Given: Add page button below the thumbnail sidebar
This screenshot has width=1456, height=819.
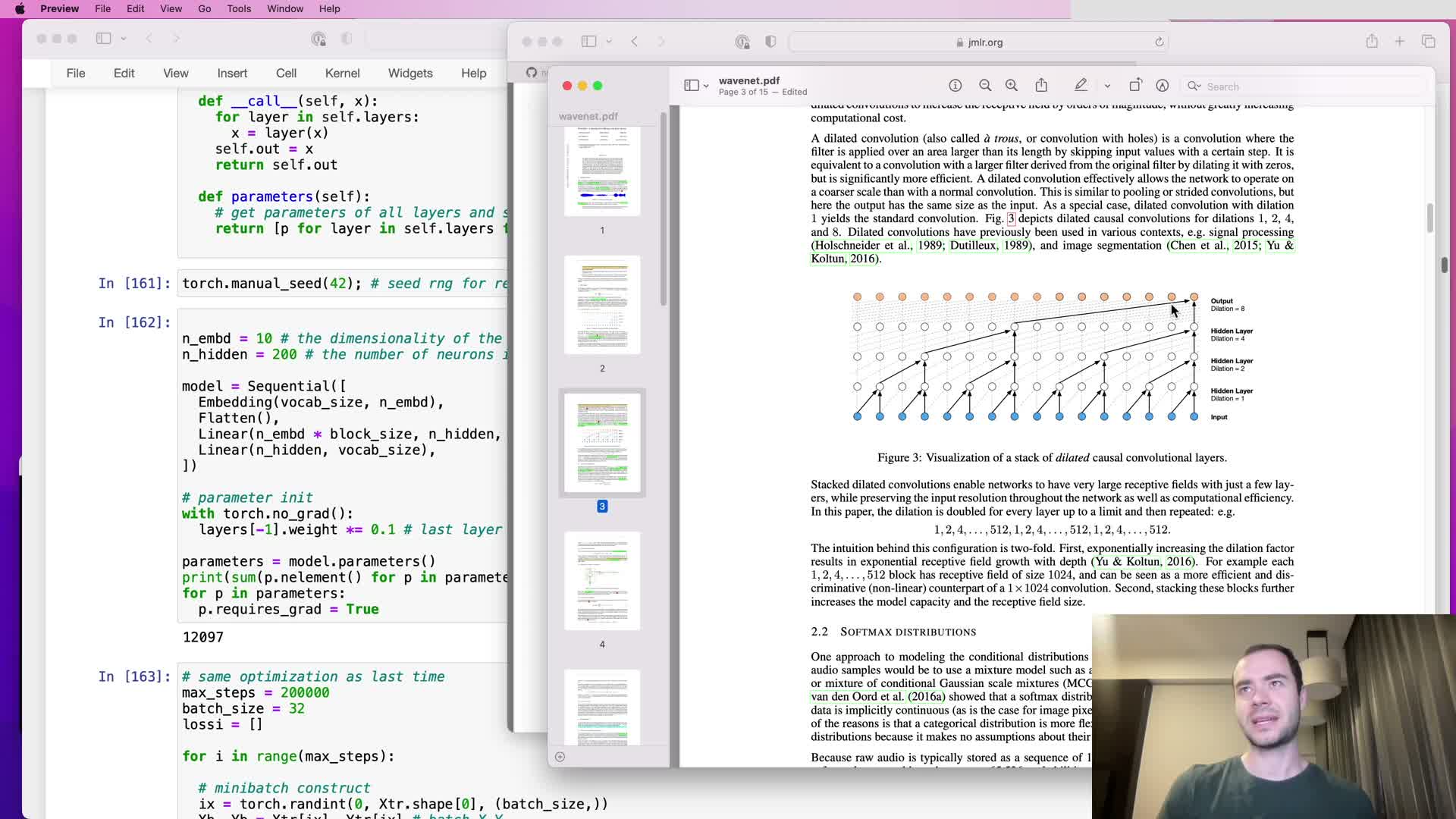Looking at the screenshot, I should tap(560, 757).
